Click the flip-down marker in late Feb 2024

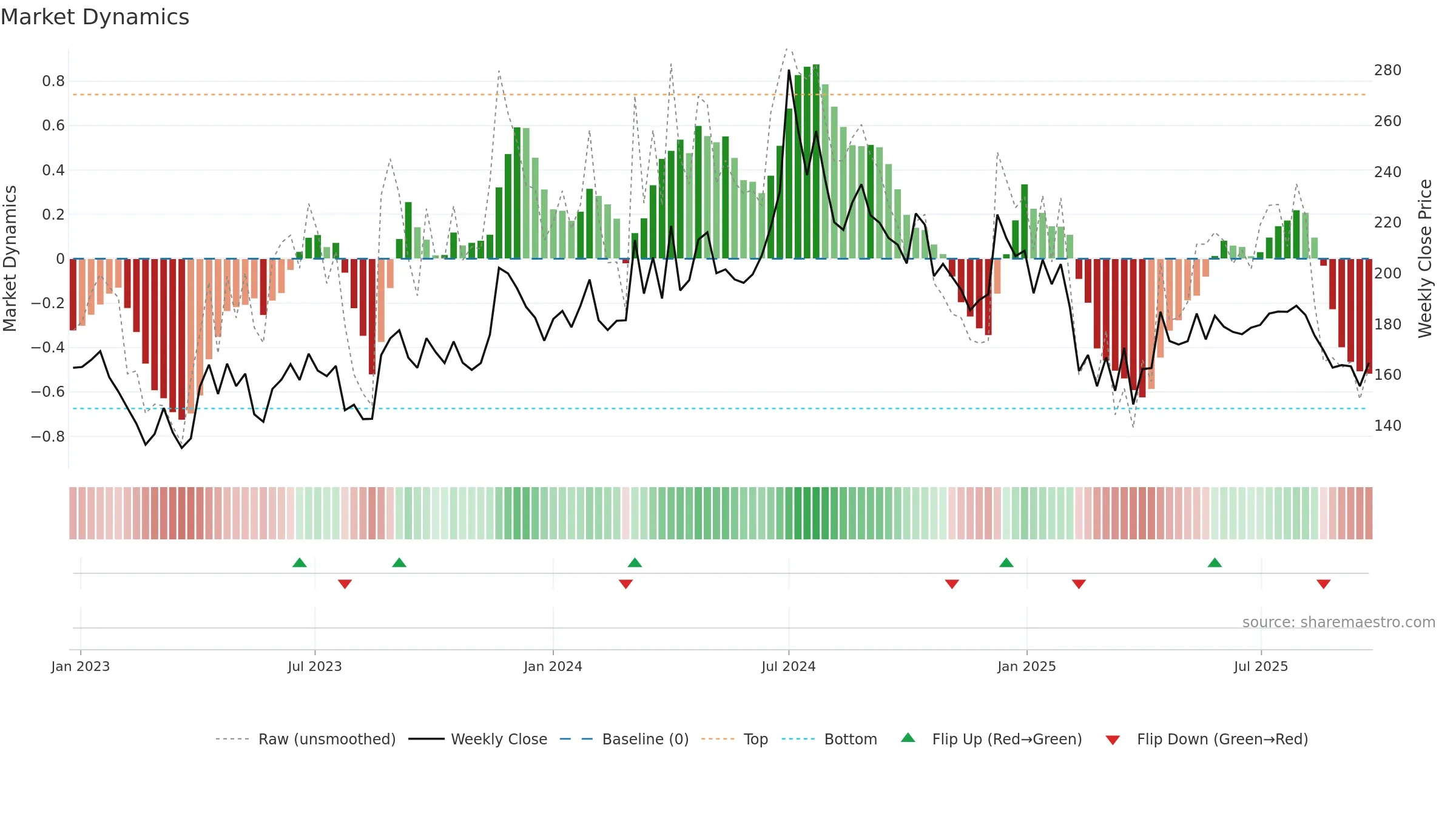click(x=626, y=584)
